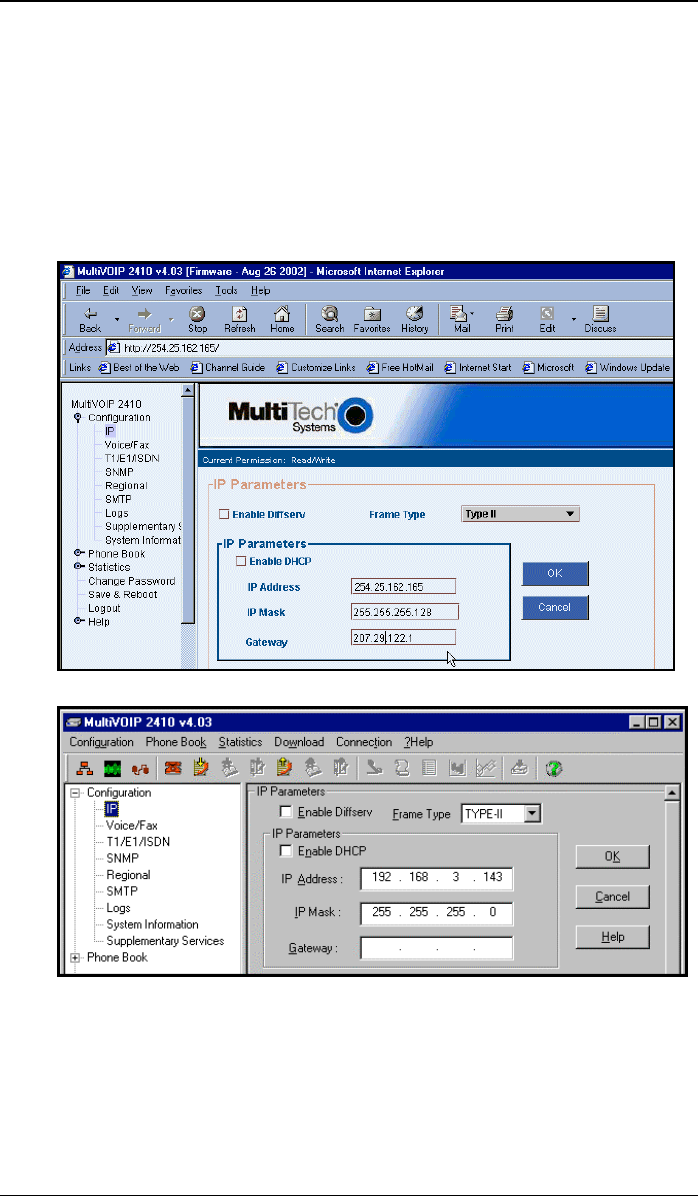Expand the Help node in the browser tree
Image resolution: width=698 pixels, height=1196 pixels.
coord(78,622)
